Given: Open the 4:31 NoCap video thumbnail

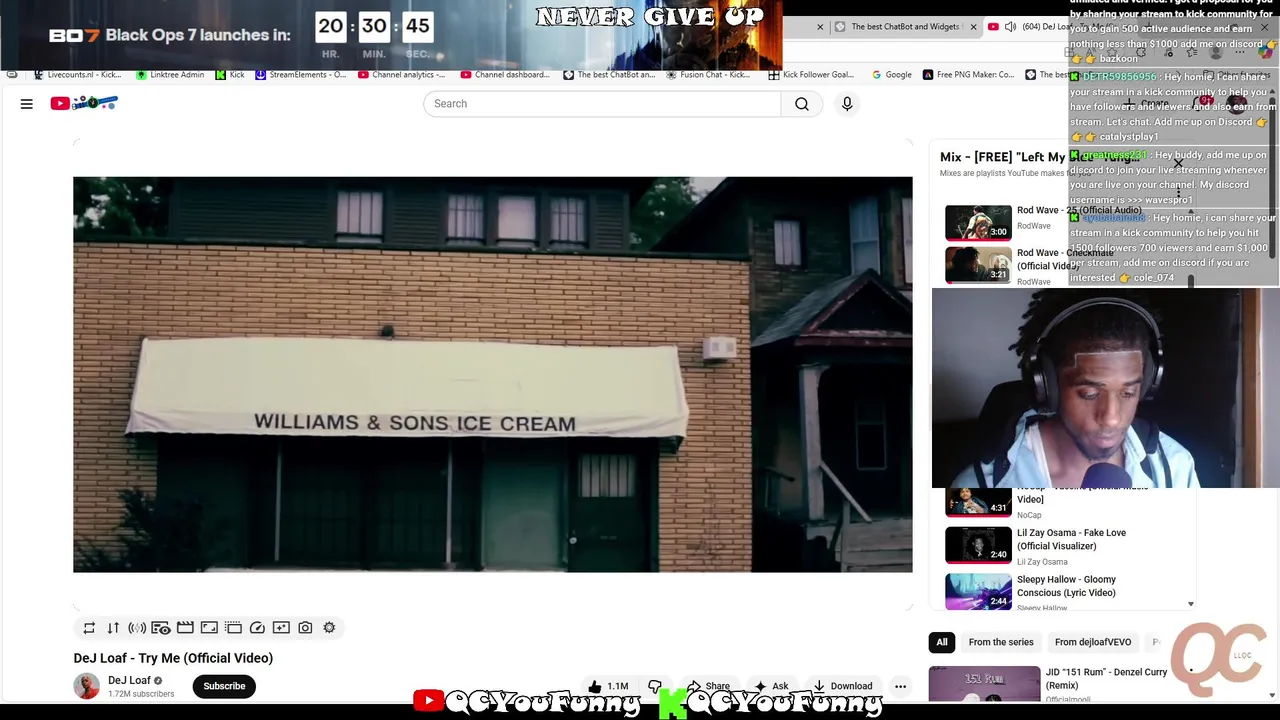Looking at the screenshot, I should (x=978, y=501).
